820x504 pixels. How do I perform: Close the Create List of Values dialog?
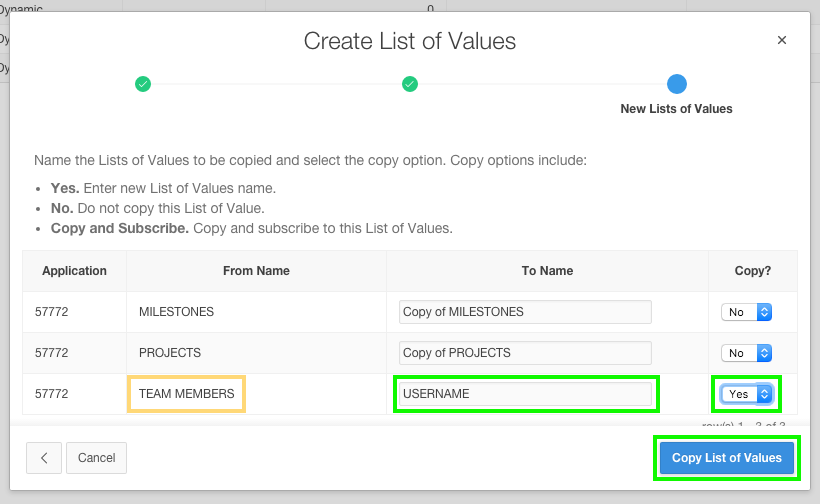coord(782,40)
